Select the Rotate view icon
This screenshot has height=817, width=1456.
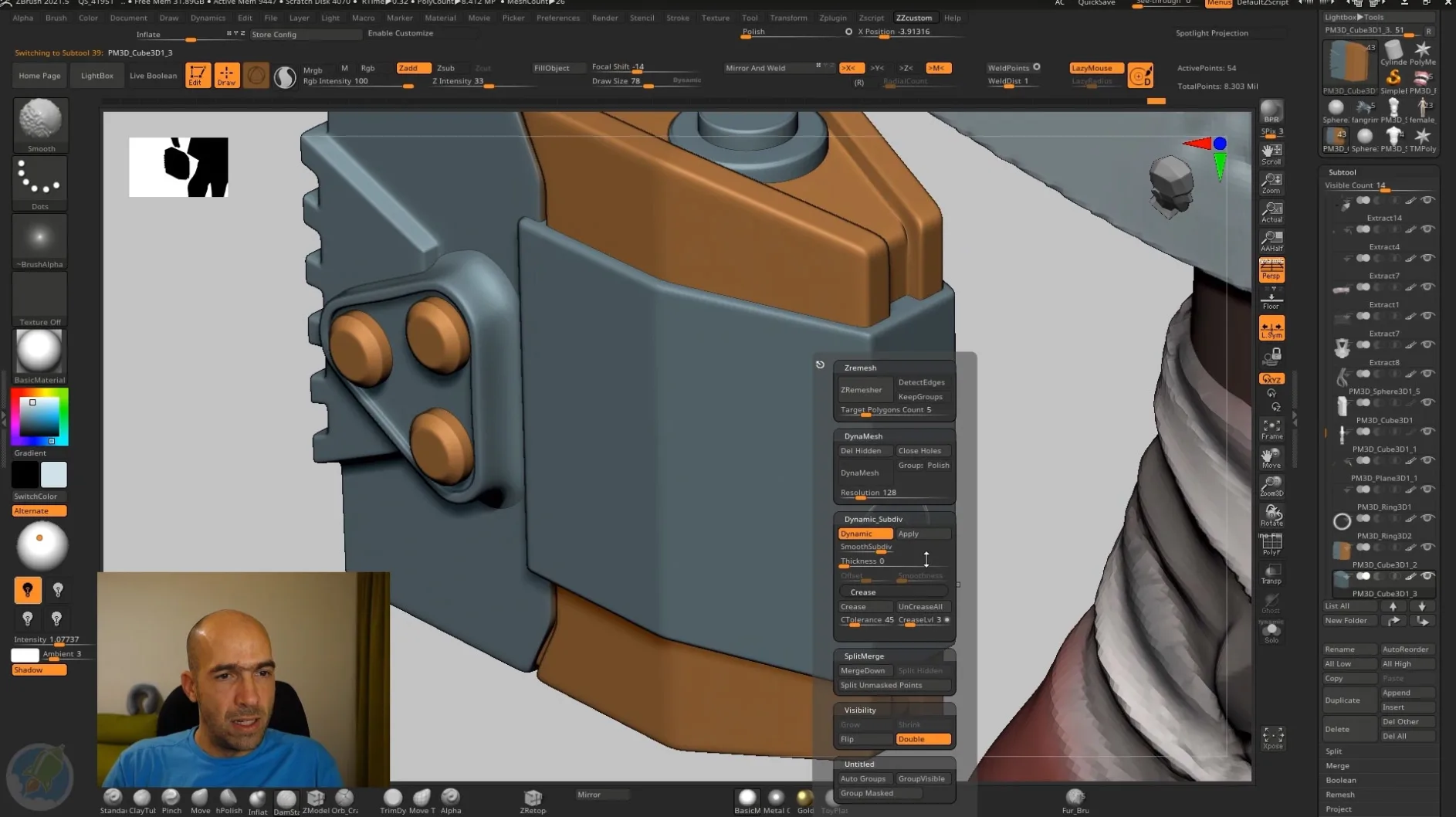[x=1271, y=516]
